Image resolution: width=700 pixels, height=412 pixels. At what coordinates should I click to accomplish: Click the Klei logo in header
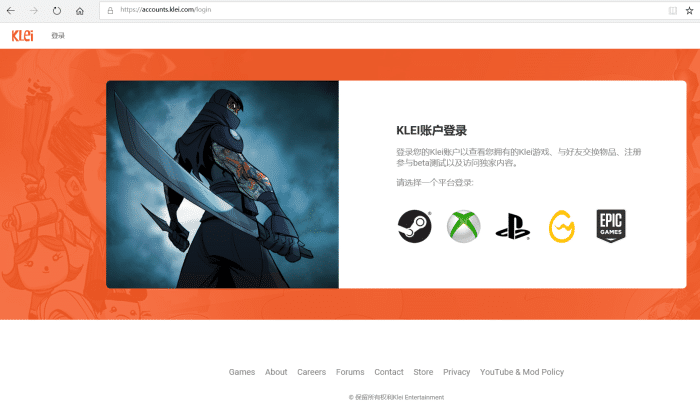[22, 36]
